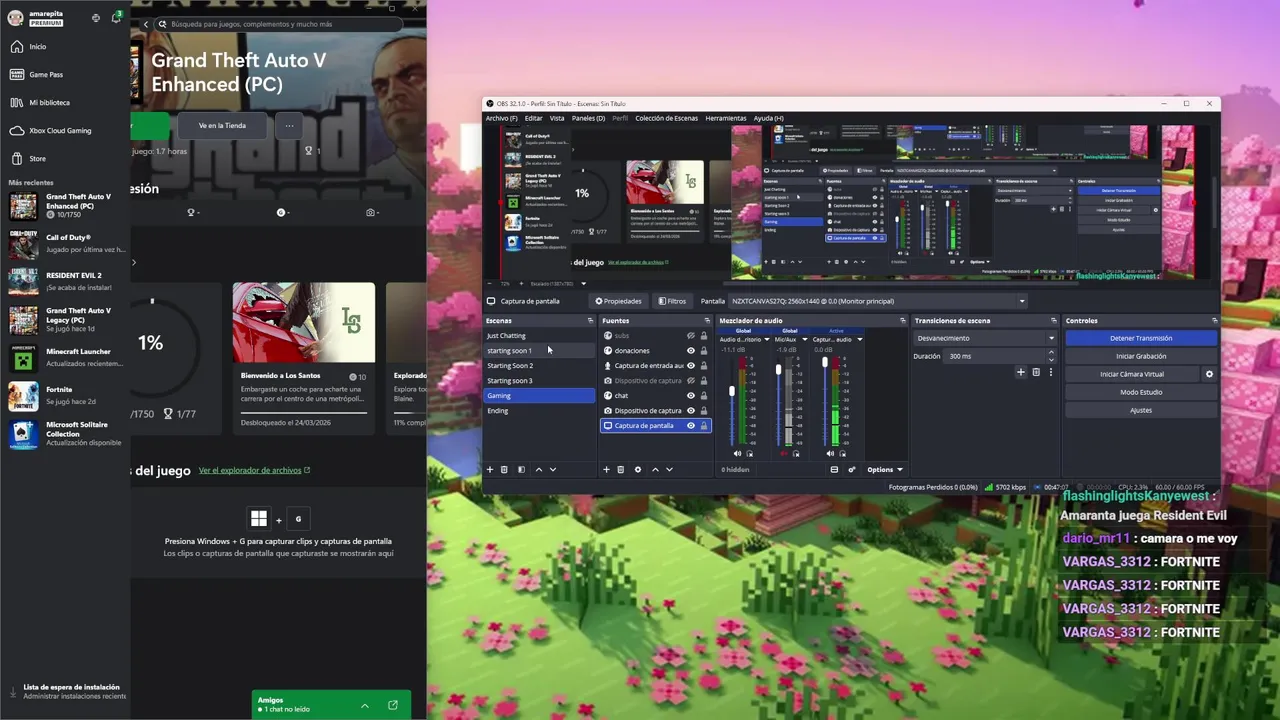1280x720 pixels.
Task: Increase transition Duración with stepper up arrow
Action: pyautogui.click(x=1051, y=352)
